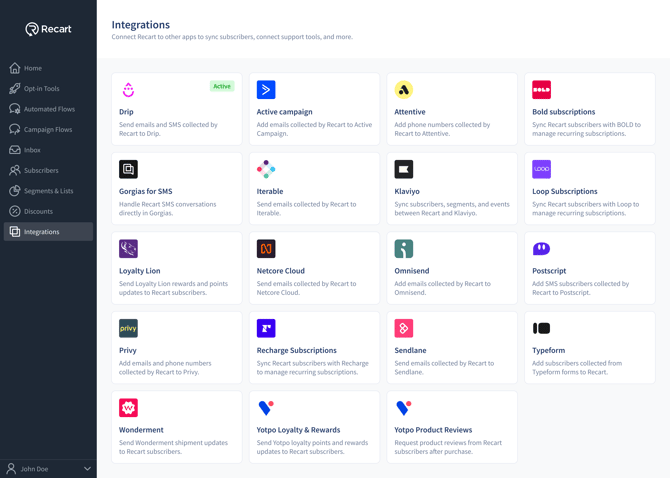The width and height of the screenshot is (670, 478).
Task: Click the Postscript purple bubble icon
Action: click(541, 249)
